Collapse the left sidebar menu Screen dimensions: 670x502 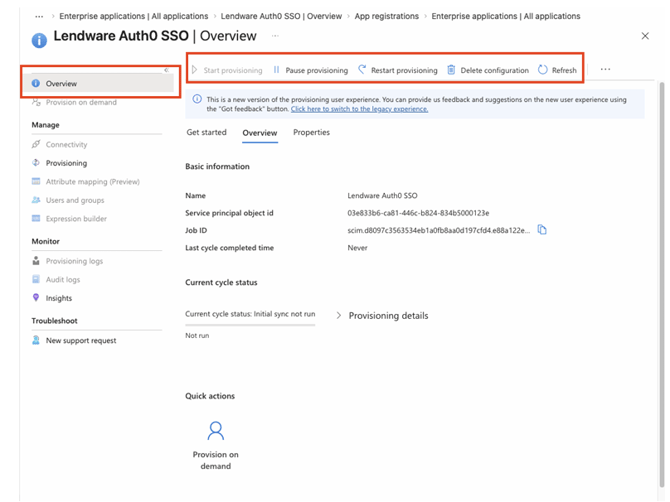166,70
